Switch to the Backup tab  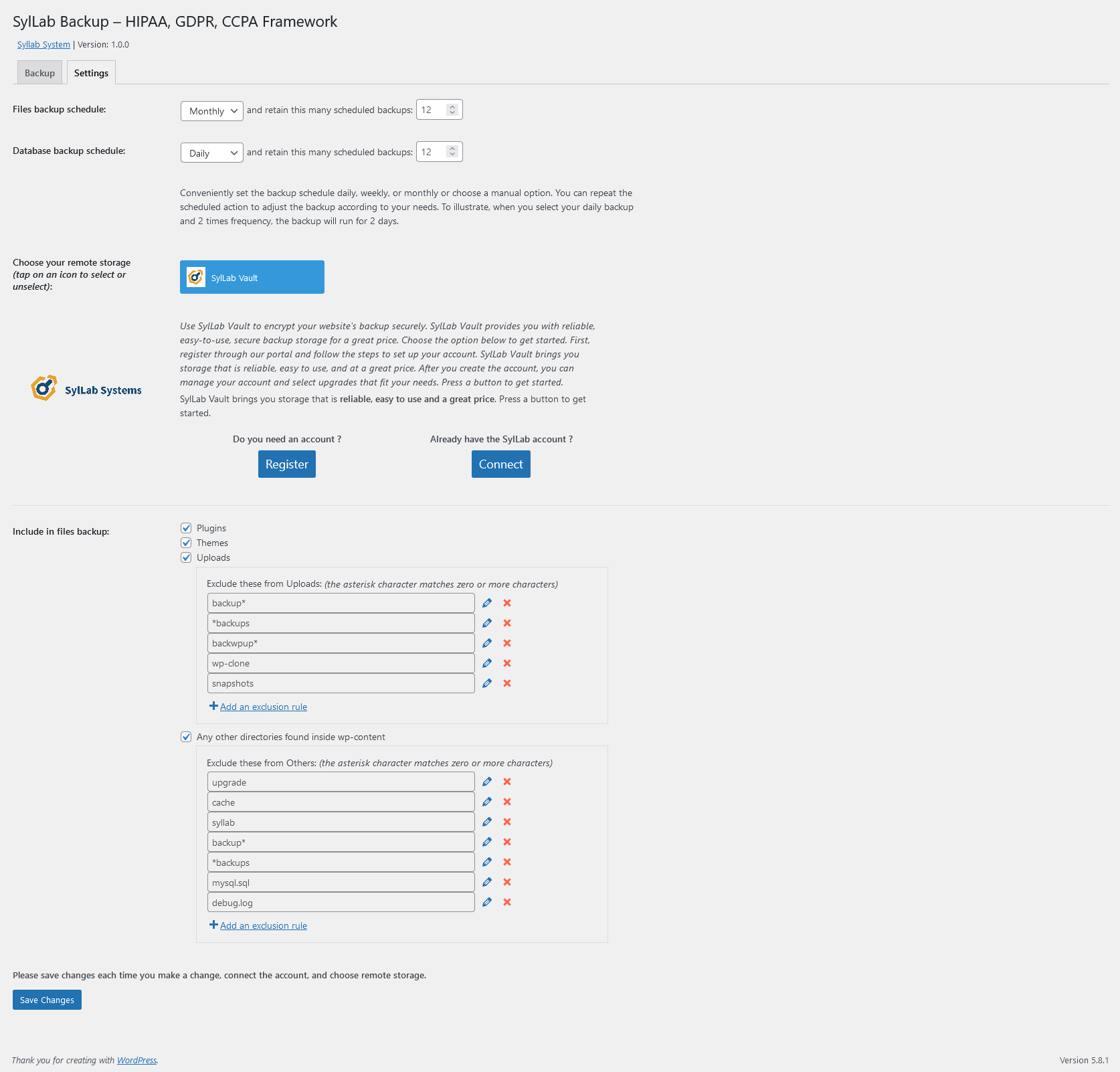pyautogui.click(x=39, y=73)
